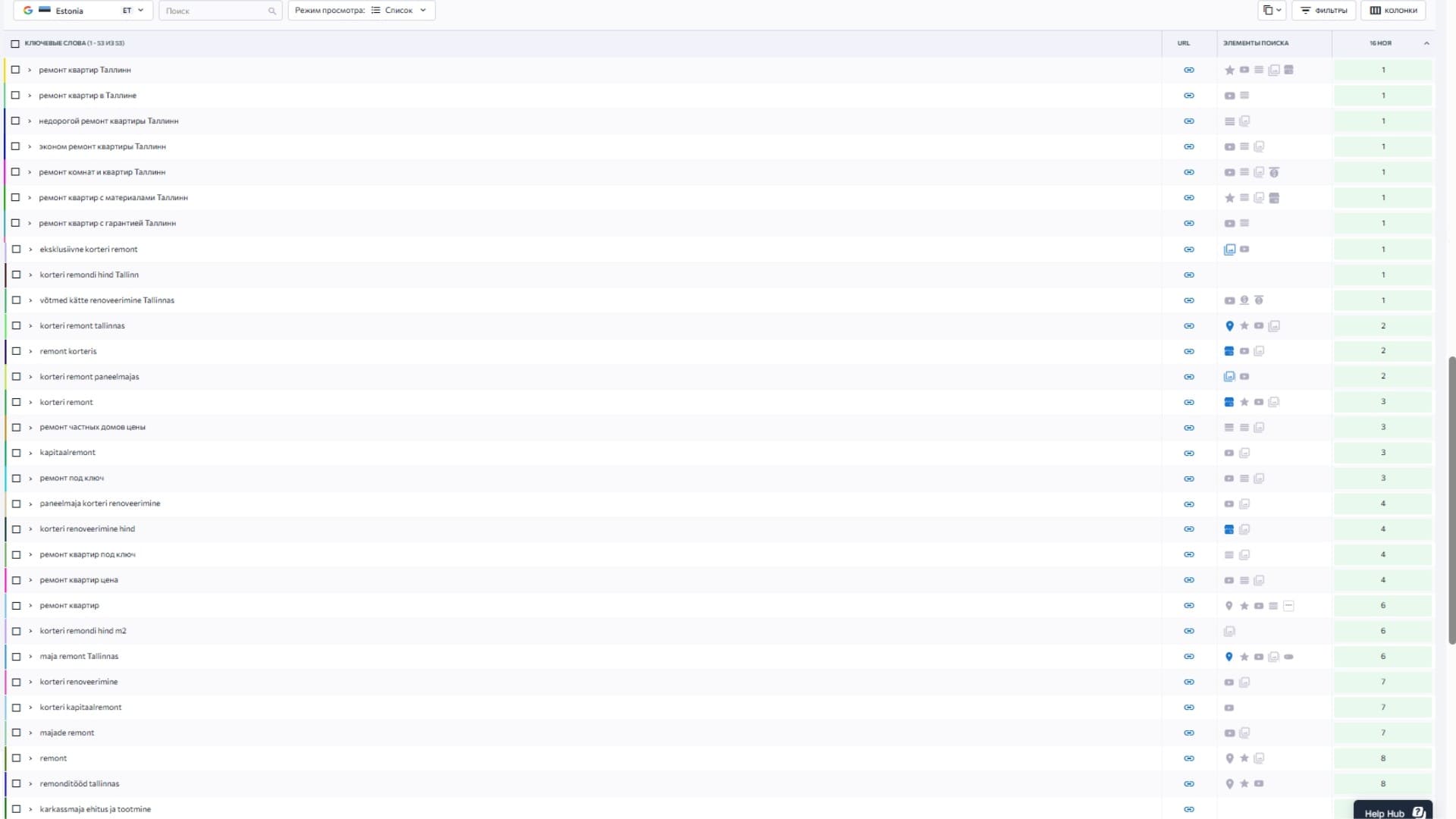Click URL link icon for 'remont' row
Viewport: 1456px width, 819px height.
click(1189, 758)
